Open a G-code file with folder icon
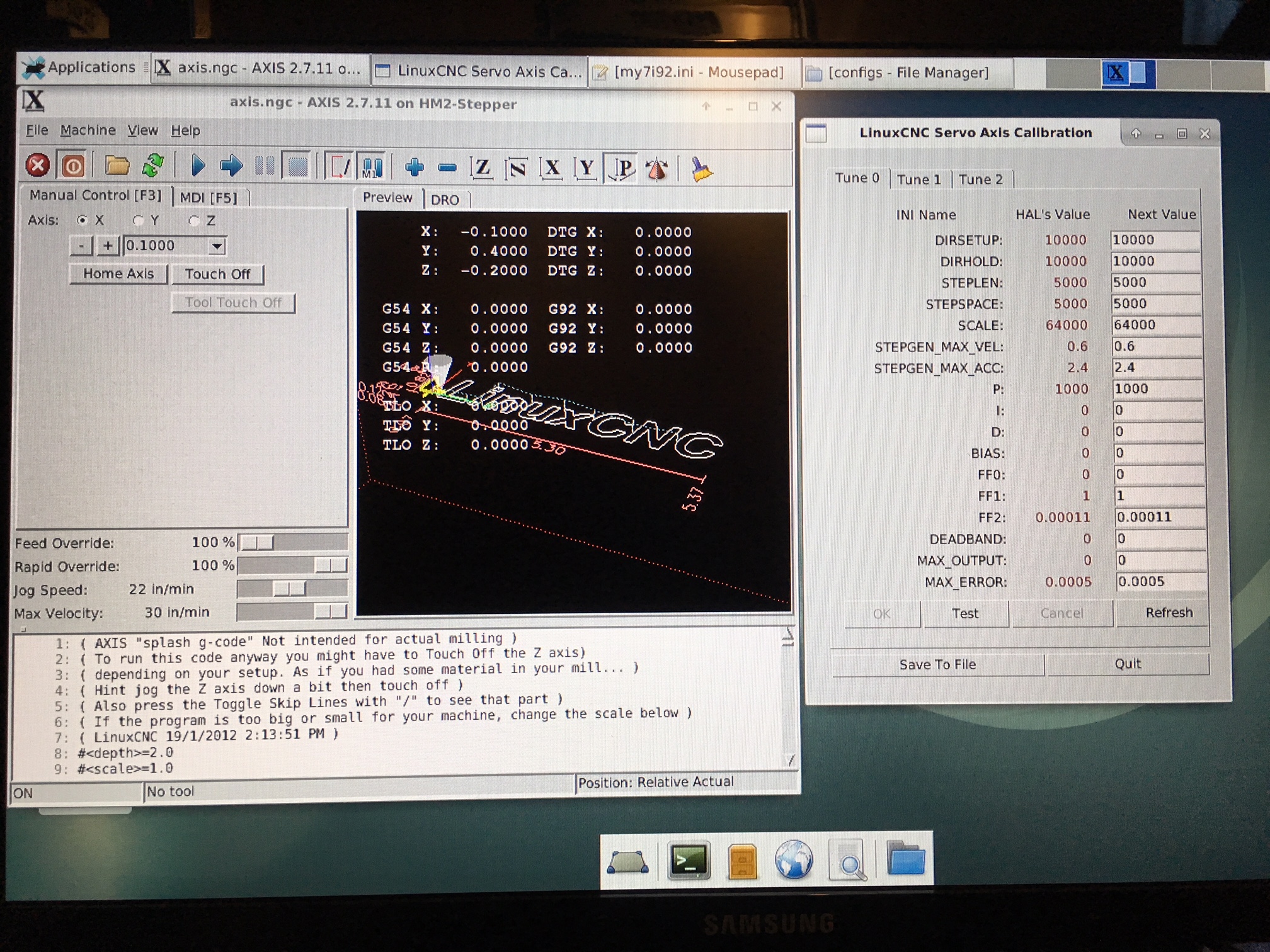Screen dimensions: 1270x952 click(x=117, y=166)
